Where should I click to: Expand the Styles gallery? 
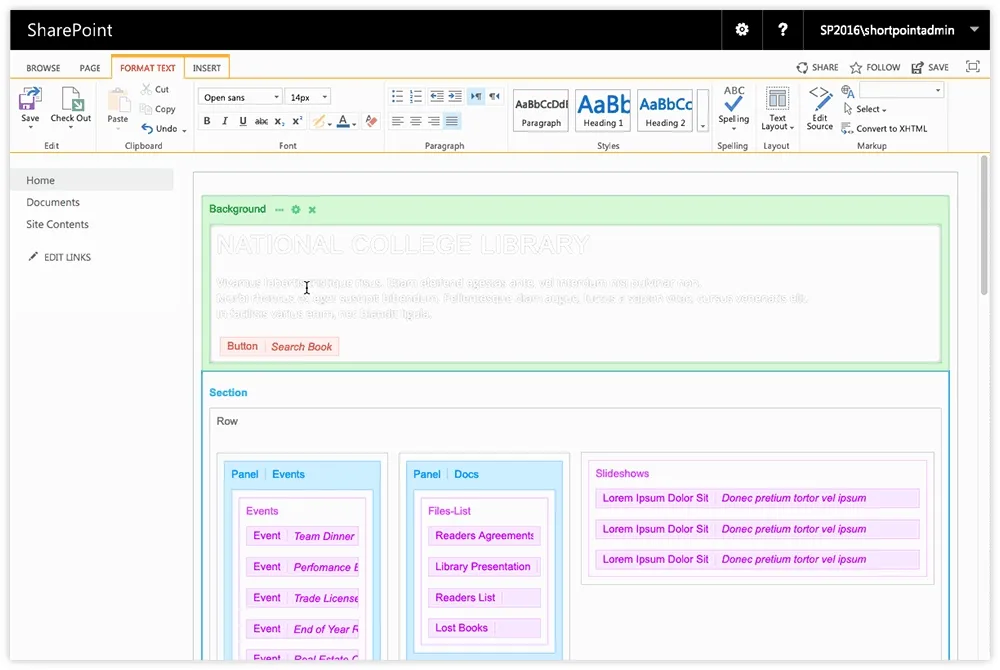point(703,126)
